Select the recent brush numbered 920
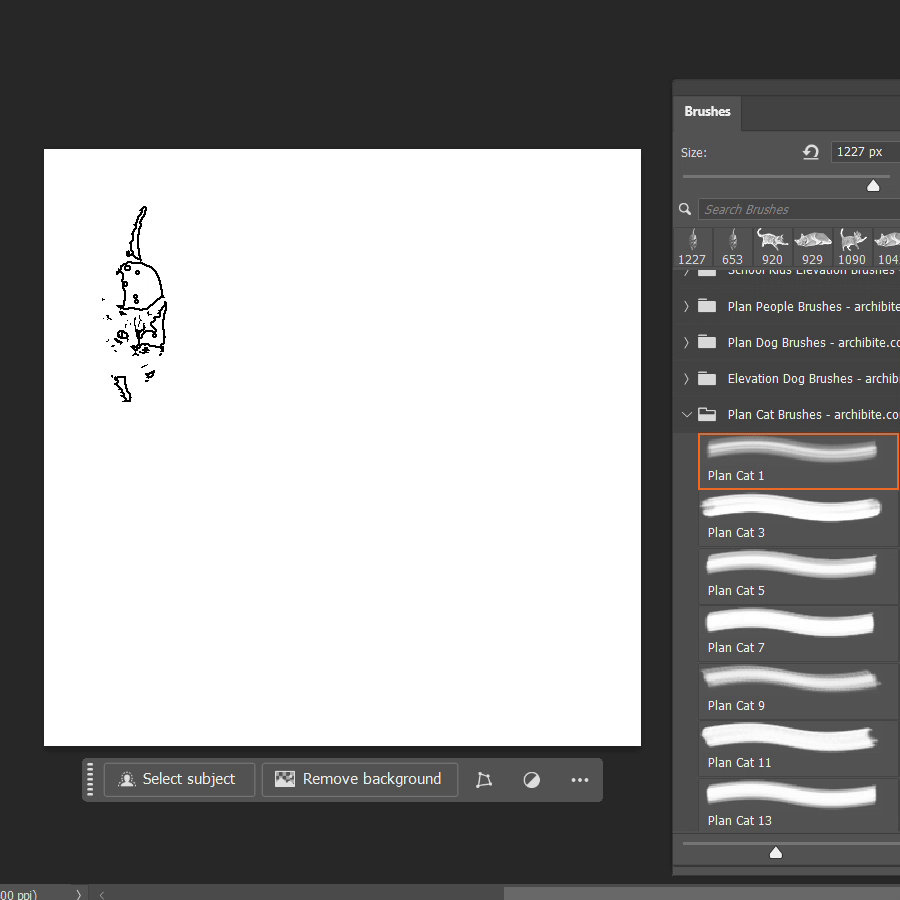The width and height of the screenshot is (900, 900). (x=772, y=247)
